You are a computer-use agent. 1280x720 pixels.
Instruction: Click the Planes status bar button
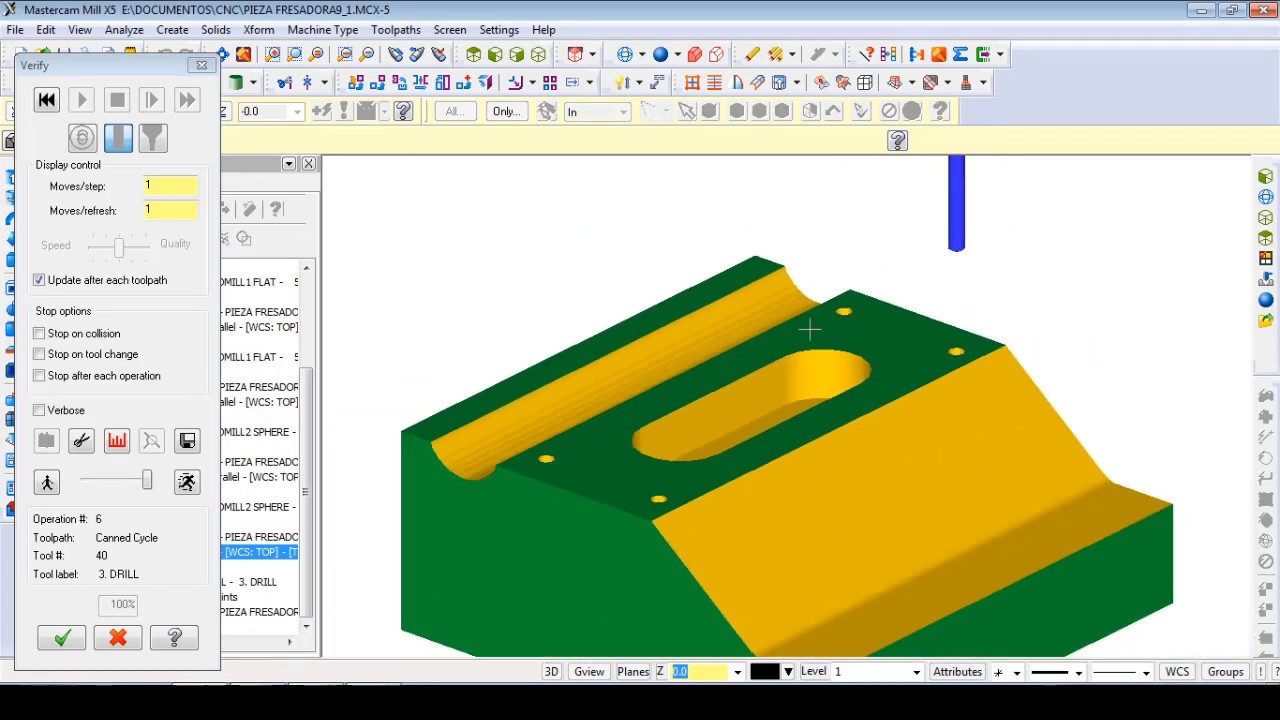click(x=633, y=672)
